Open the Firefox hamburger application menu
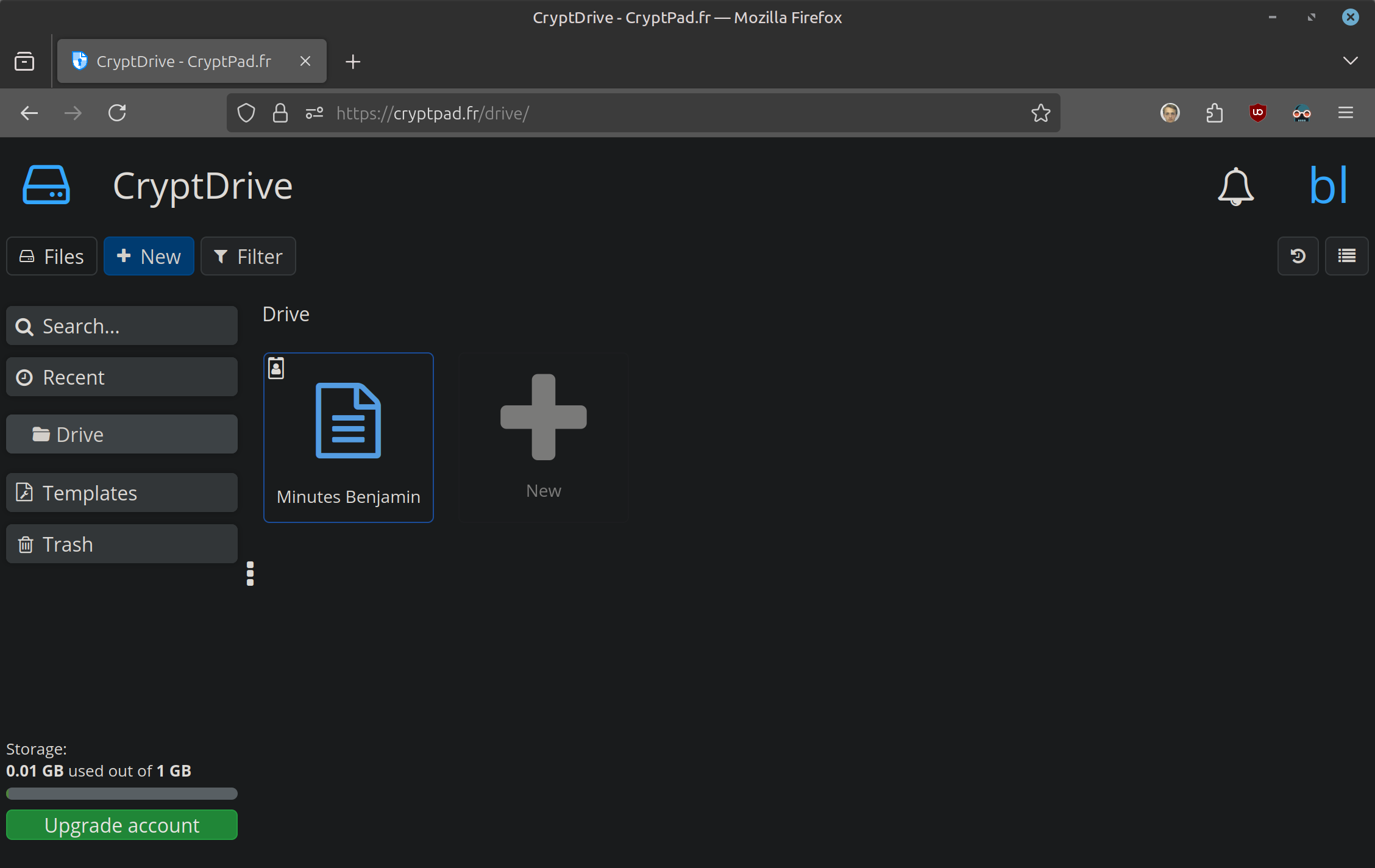 pyautogui.click(x=1345, y=113)
